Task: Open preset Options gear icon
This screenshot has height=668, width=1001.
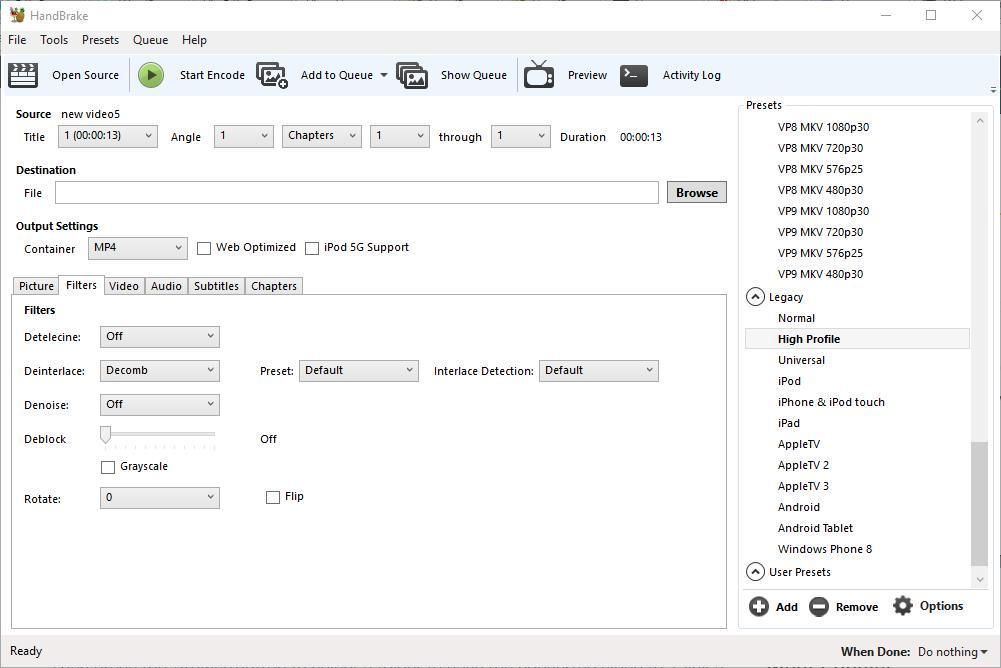Action: coord(903,606)
